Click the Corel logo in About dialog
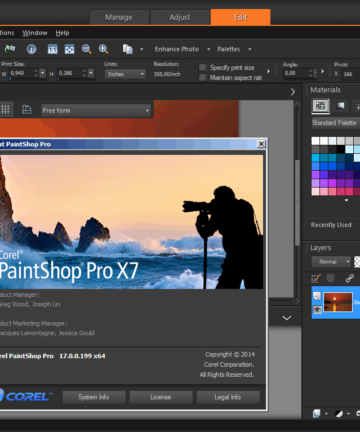Viewport: 360px width, 432px height. [x=25, y=396]
